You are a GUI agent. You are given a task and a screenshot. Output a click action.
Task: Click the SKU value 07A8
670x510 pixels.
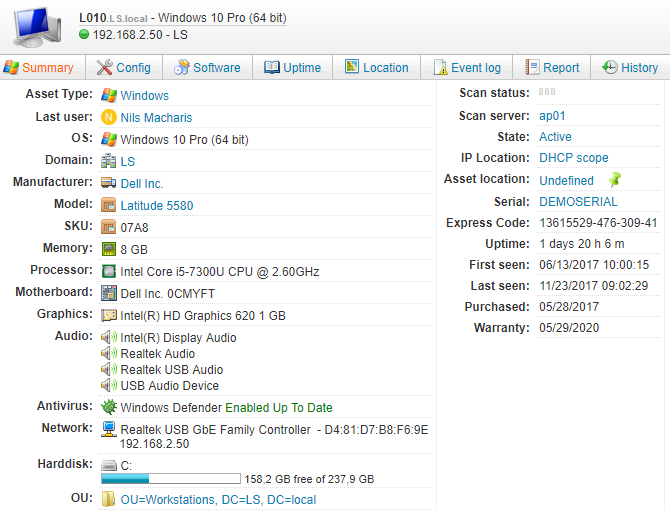pyautogui.click(x=134, y=228)
